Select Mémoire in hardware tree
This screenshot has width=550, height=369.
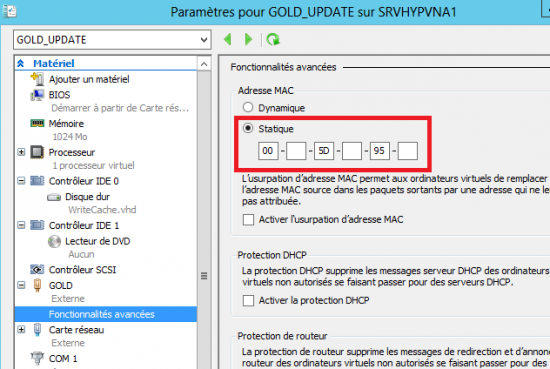coord(66,123)
